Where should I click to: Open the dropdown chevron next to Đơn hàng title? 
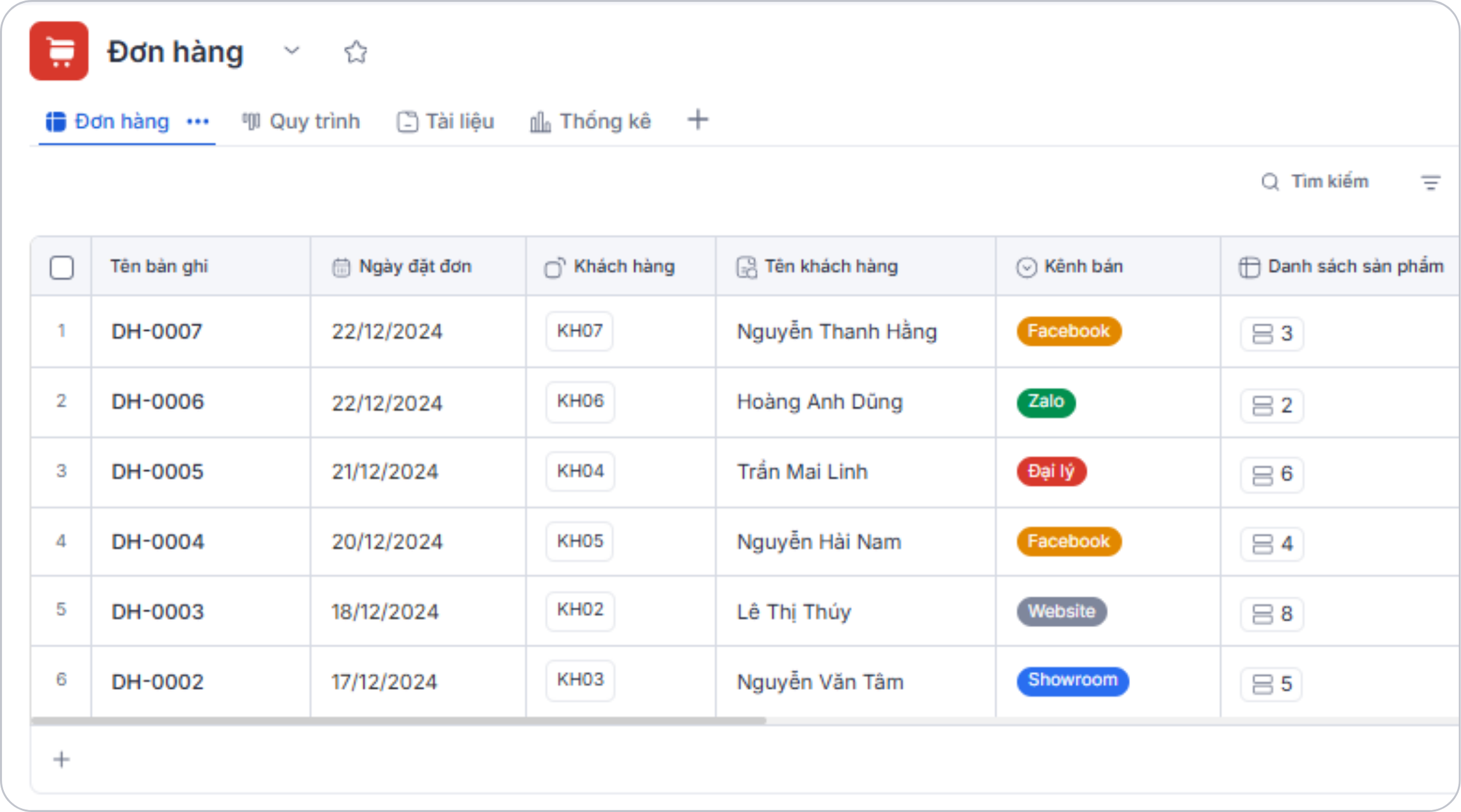(292, 51)
